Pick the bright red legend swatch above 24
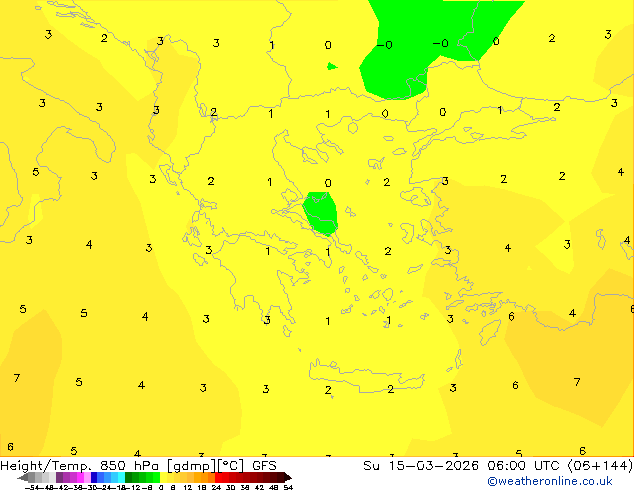Screen dimensions: 634x490 pos(219,478)
